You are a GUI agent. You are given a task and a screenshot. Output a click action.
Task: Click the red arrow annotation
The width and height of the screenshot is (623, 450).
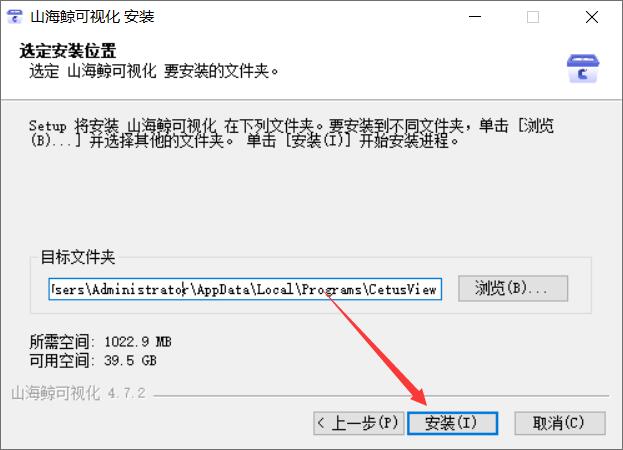(375, 348)
